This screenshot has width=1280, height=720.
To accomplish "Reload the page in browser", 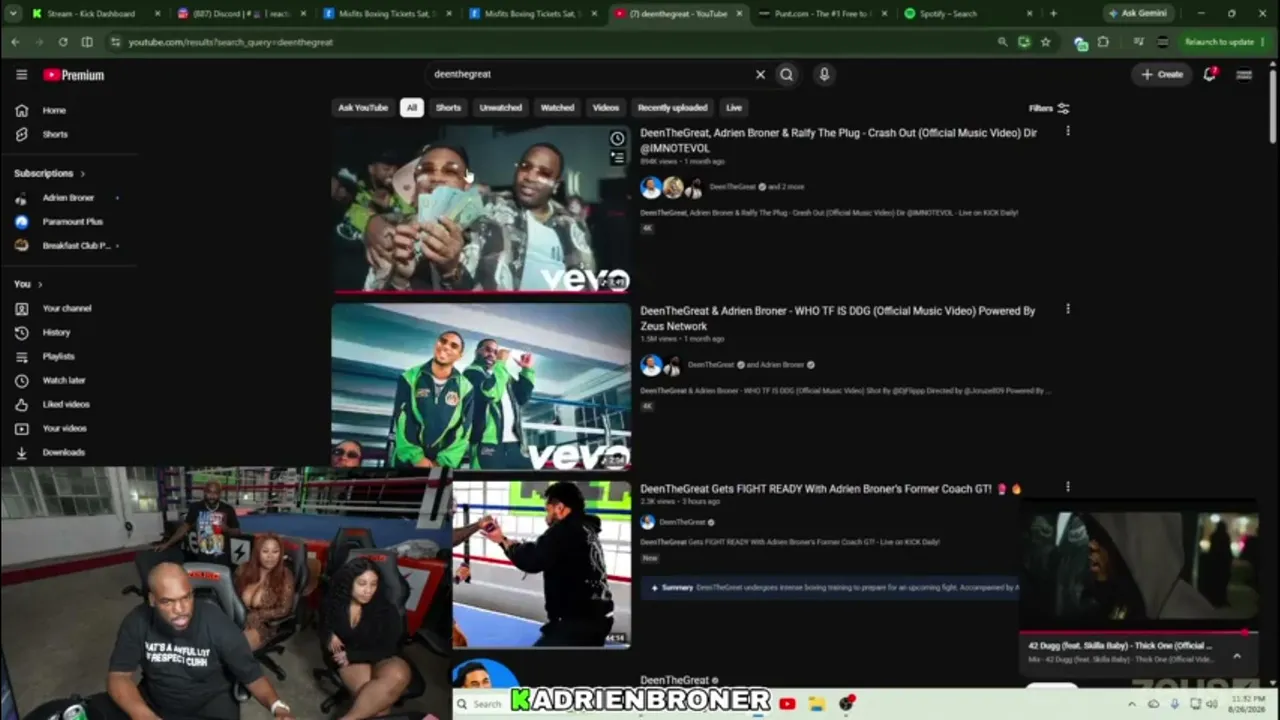I will (63, 42).
